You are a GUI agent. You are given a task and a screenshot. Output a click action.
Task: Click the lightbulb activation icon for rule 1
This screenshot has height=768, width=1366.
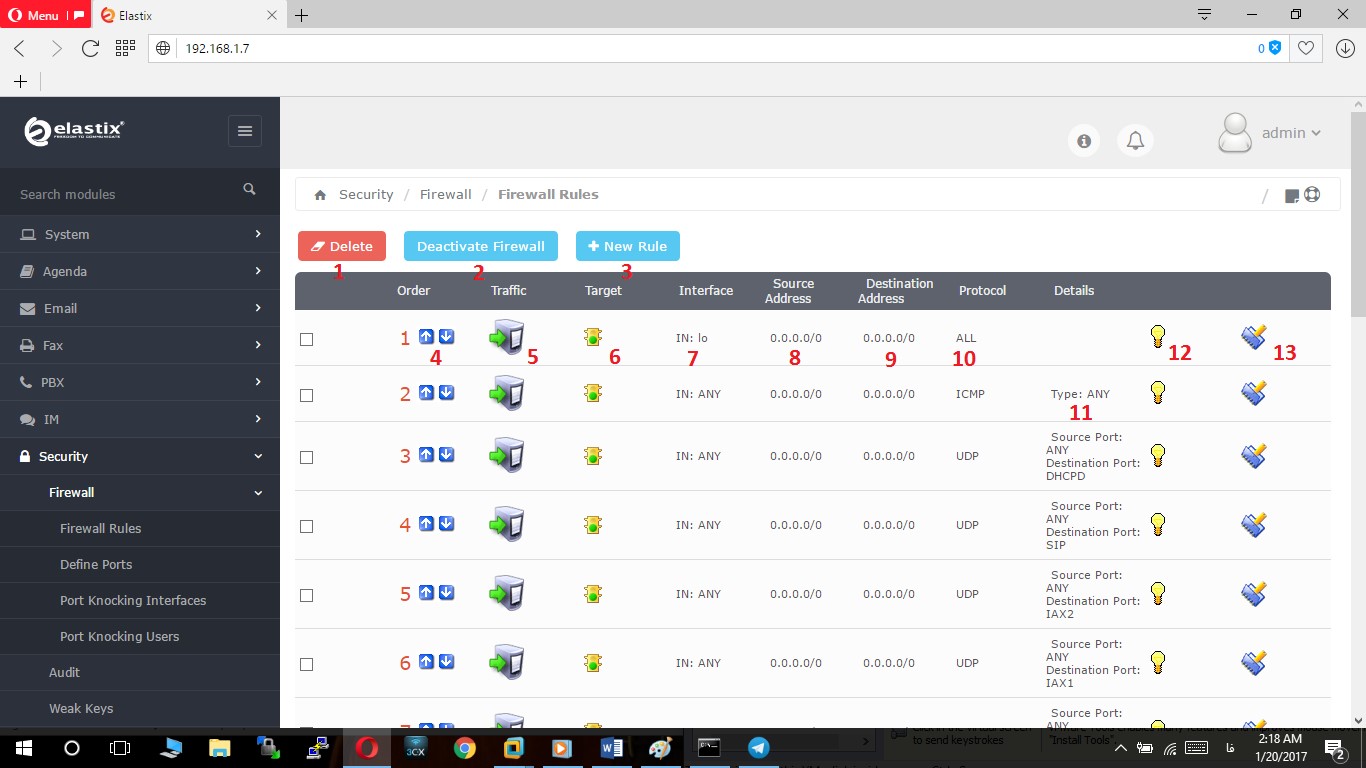tap(1157, 336)
